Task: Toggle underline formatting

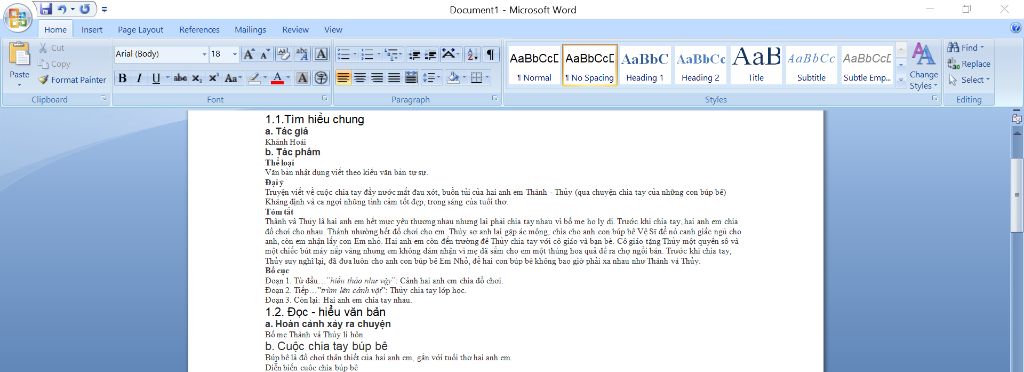Action: (155, 78)
